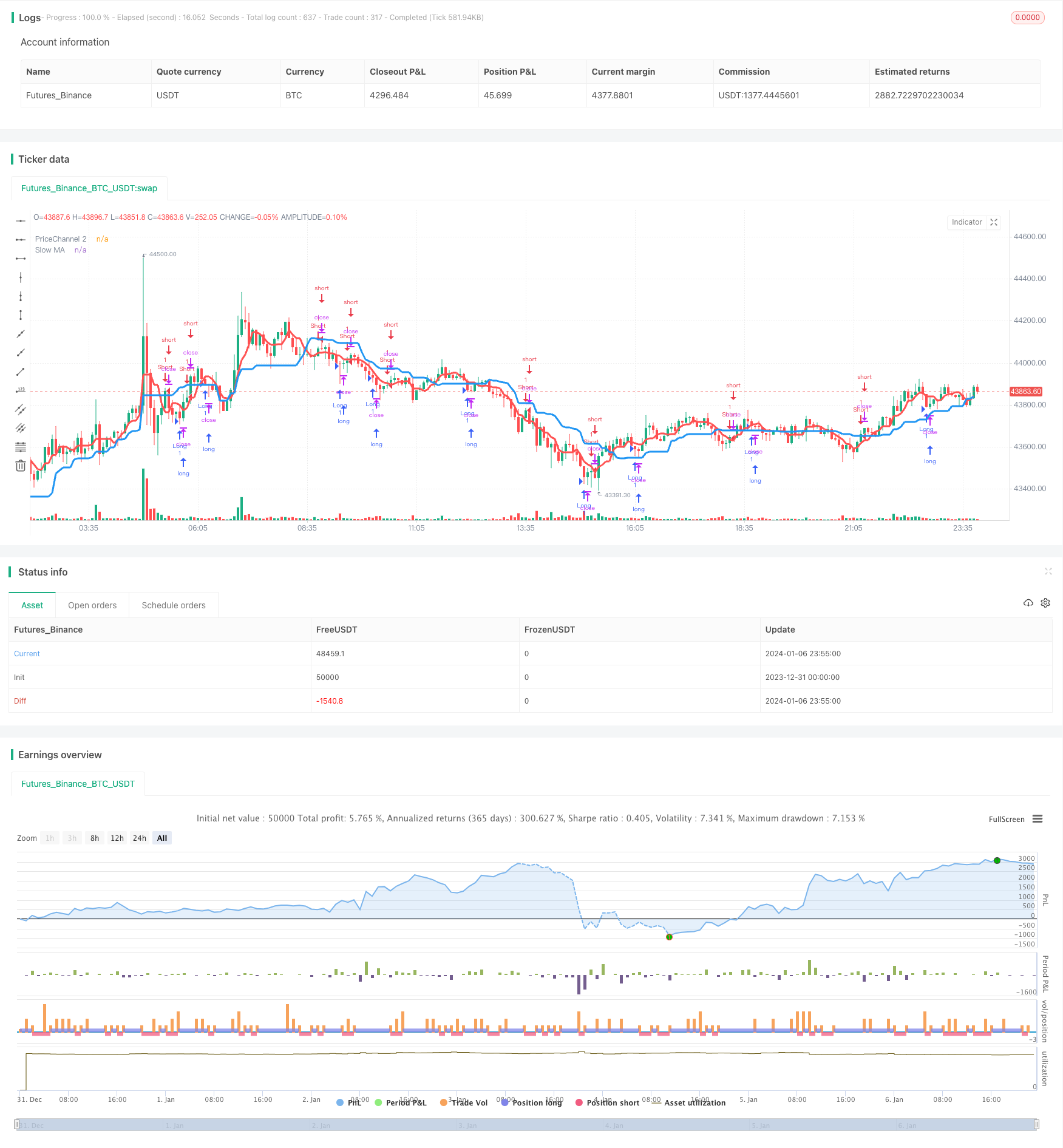Click the Current row link in the Asset table
1063x1148 pixels.
[27, 654]
